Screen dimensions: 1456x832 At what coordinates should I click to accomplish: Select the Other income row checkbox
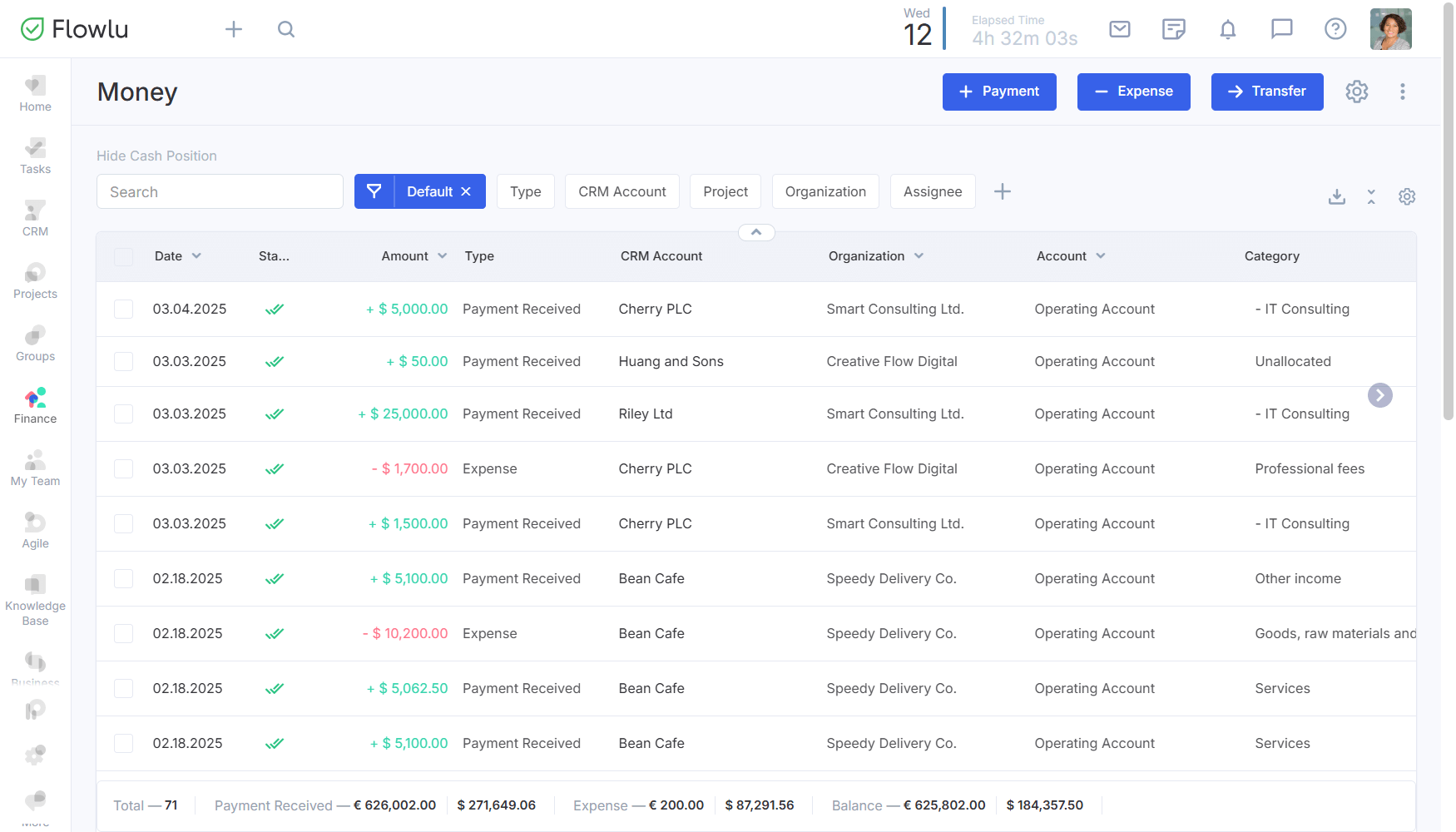point(123,578)
